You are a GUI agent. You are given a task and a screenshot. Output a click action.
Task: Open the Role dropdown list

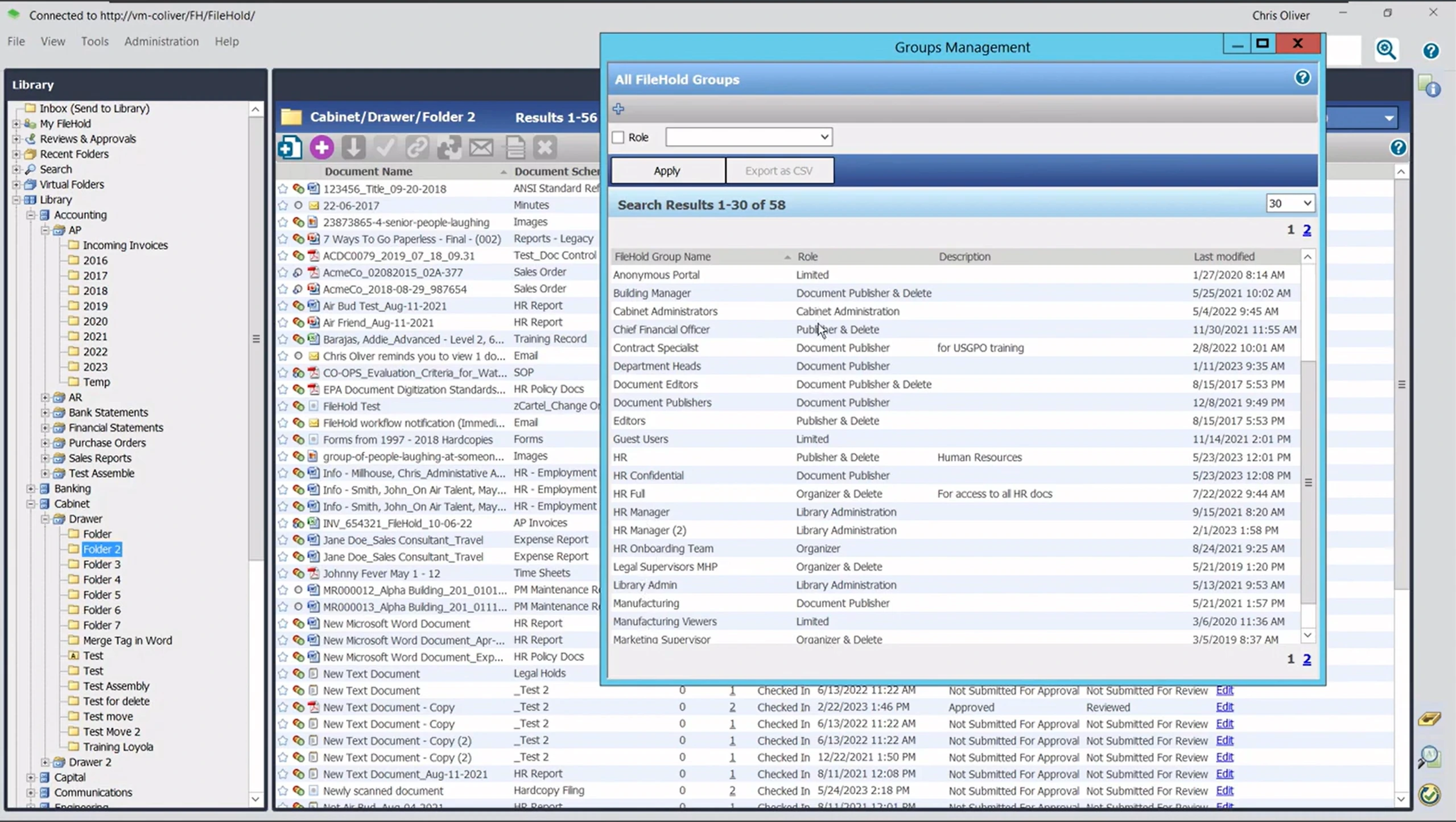(749, 137)
